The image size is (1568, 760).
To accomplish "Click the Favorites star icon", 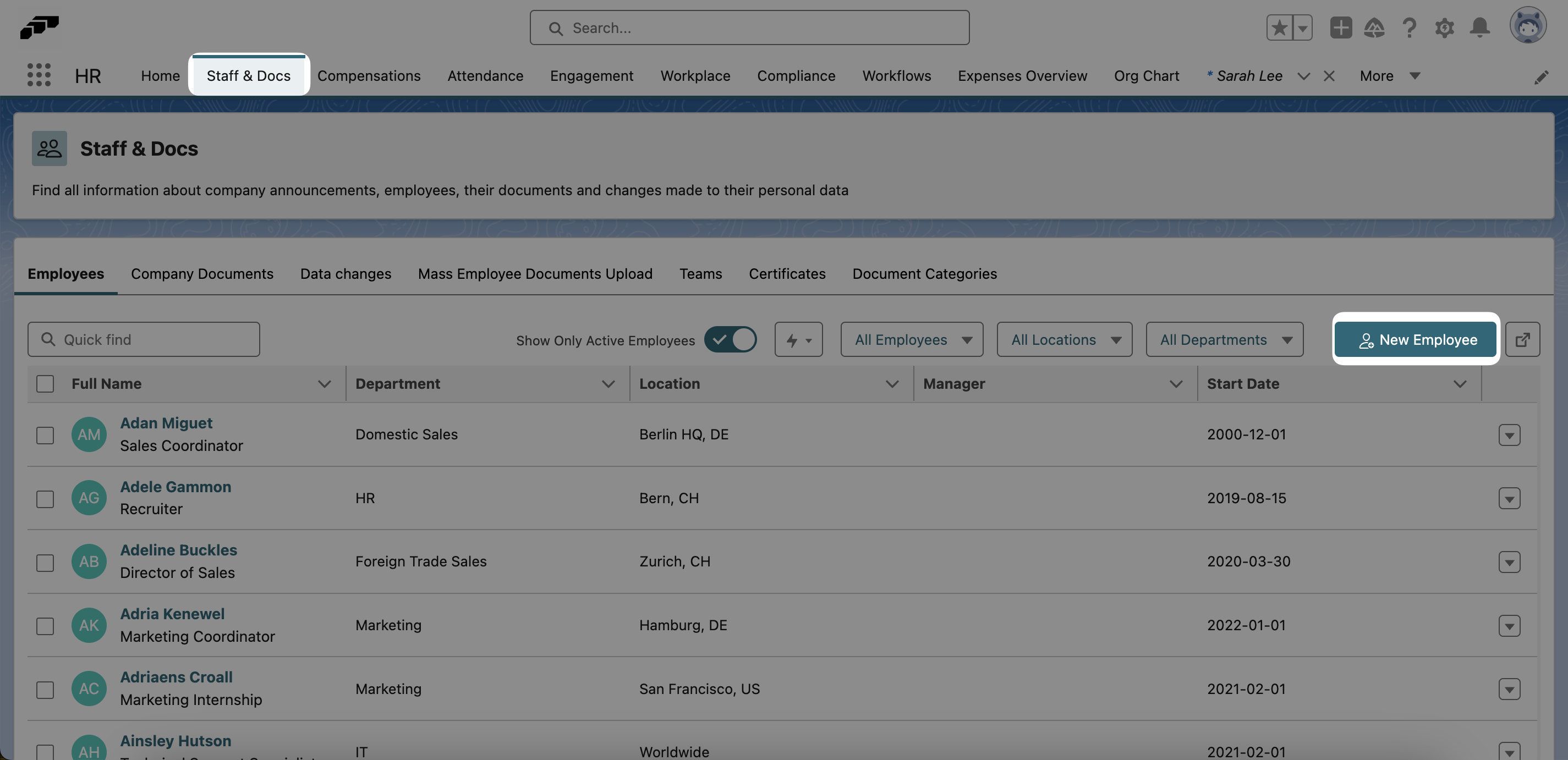I will (1280, 27).
